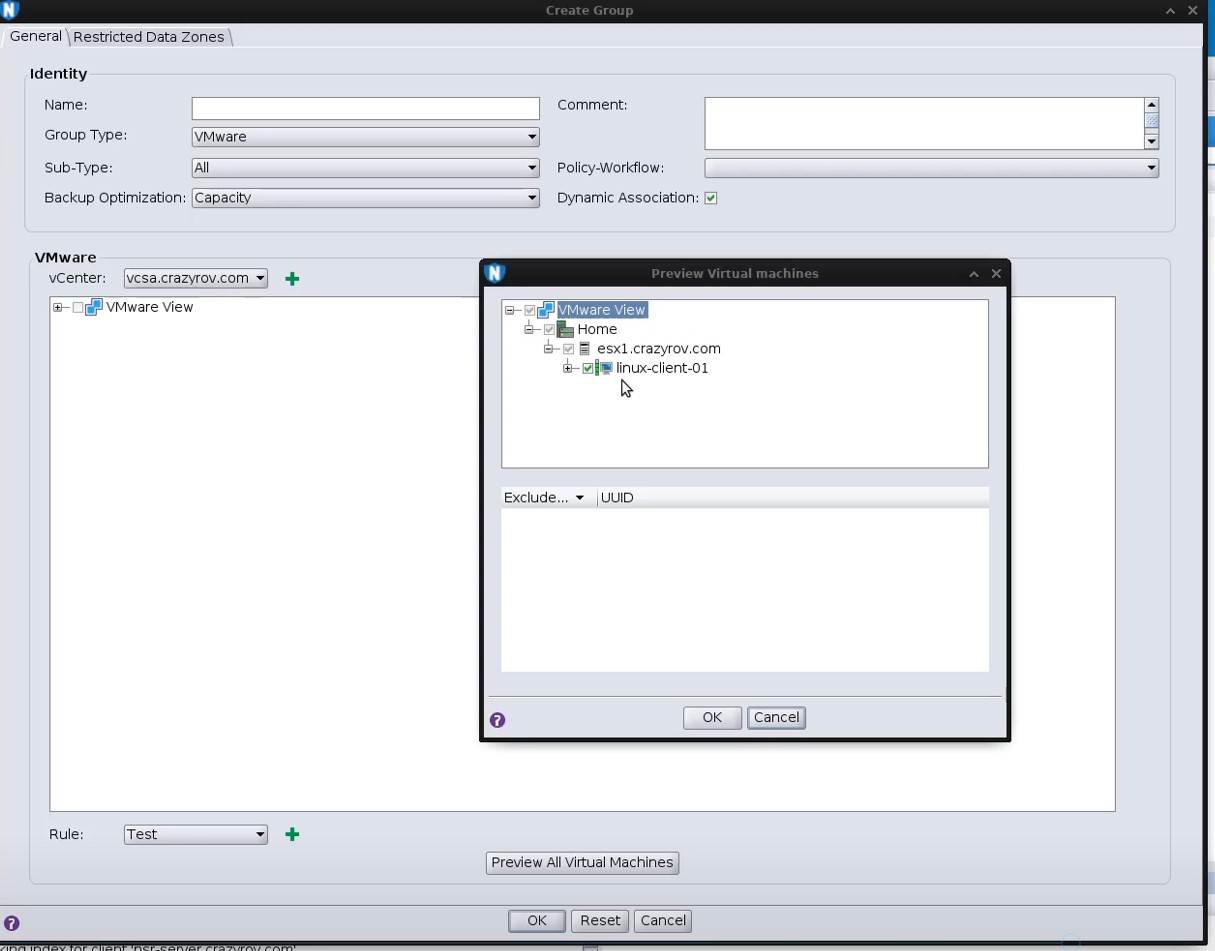Click Preview All Virtual Machines button
The height and width of the screenshot is (951, 1215).
[582, 862]
